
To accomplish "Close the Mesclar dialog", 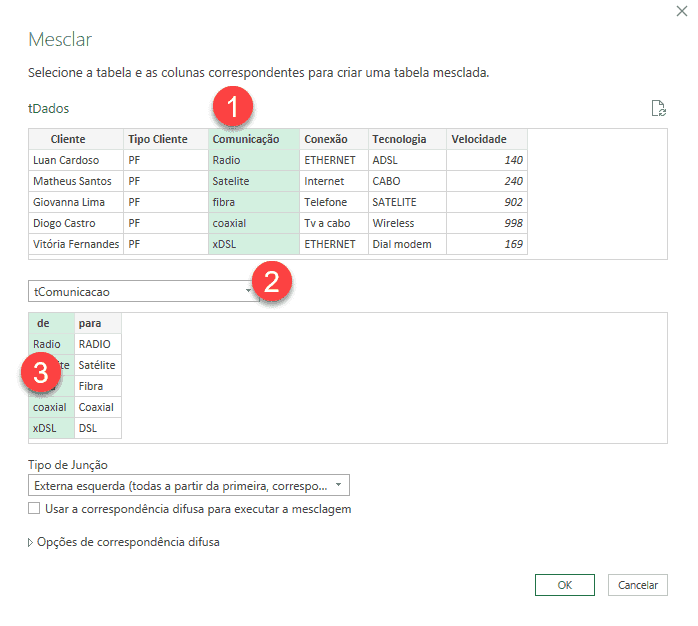I will [682, 11].
